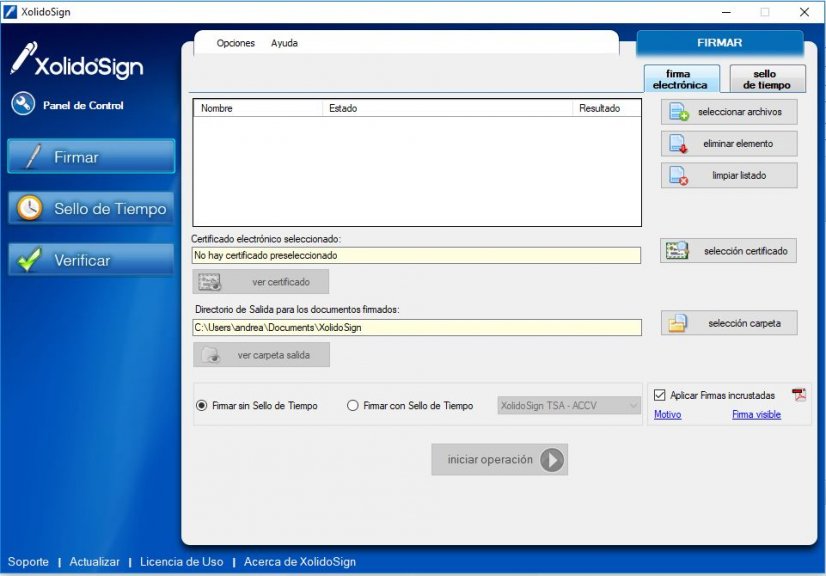Click the folder icon on selección carpeta

[x=678, y=323]
